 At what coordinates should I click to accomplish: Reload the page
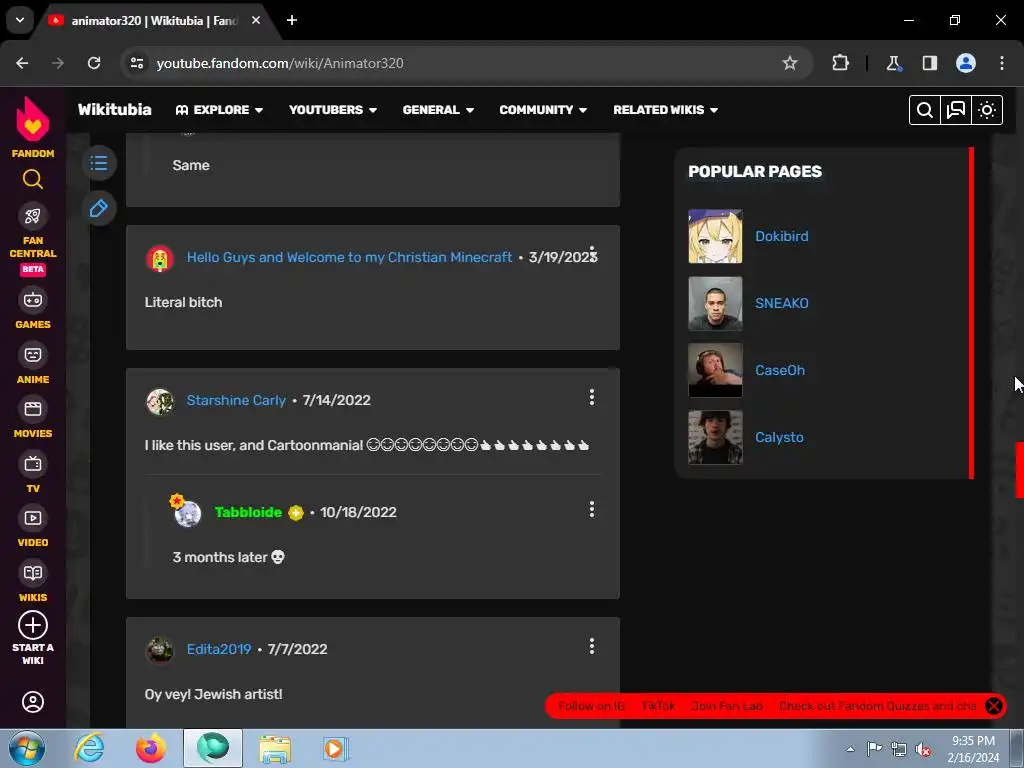(94, 63)
